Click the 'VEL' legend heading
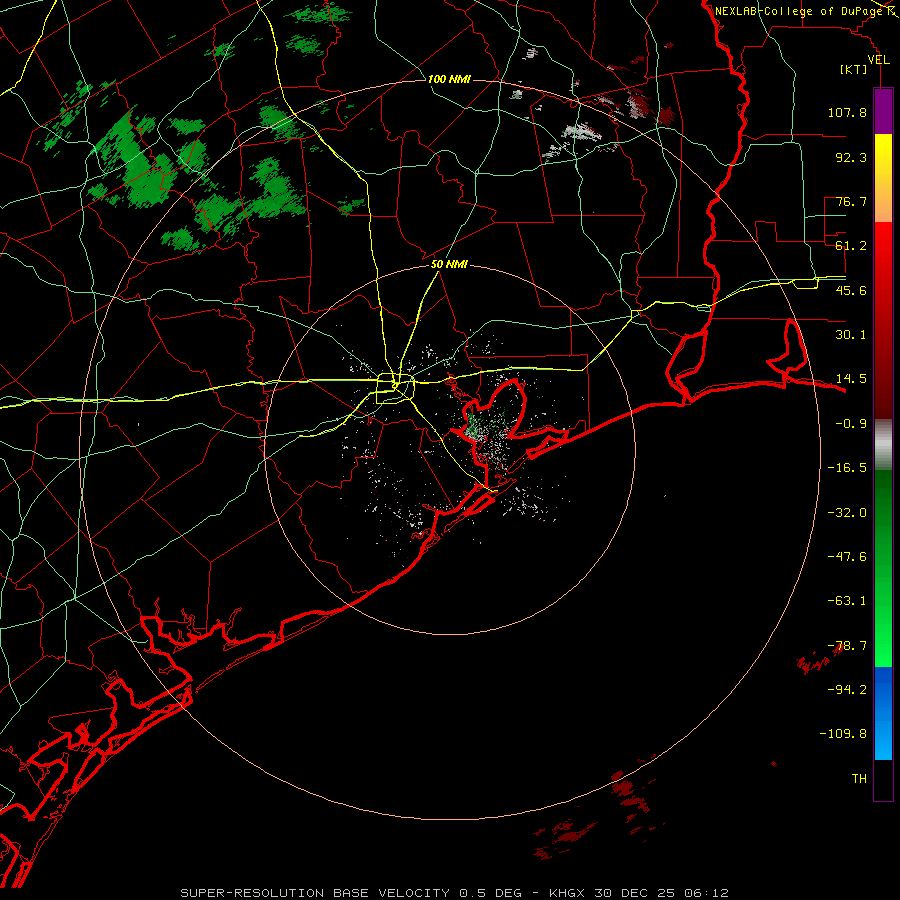900x900 pixels. click(878, 60)
